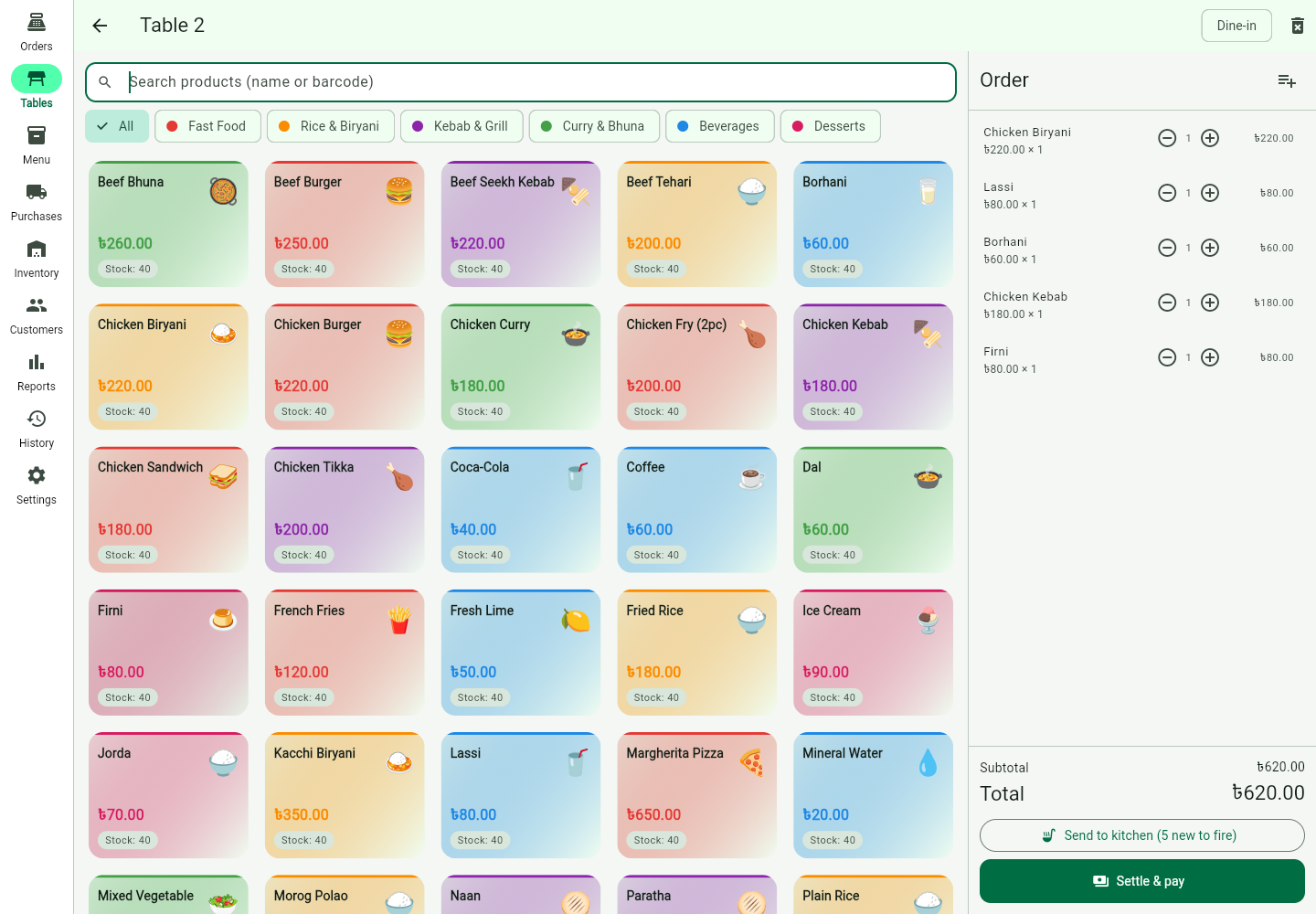Image resolution: width=1316 pixels, height=914 pixels.
Task: Add Chicken Curry to the order
Action: pyautogui.click(x=521, y=367)
